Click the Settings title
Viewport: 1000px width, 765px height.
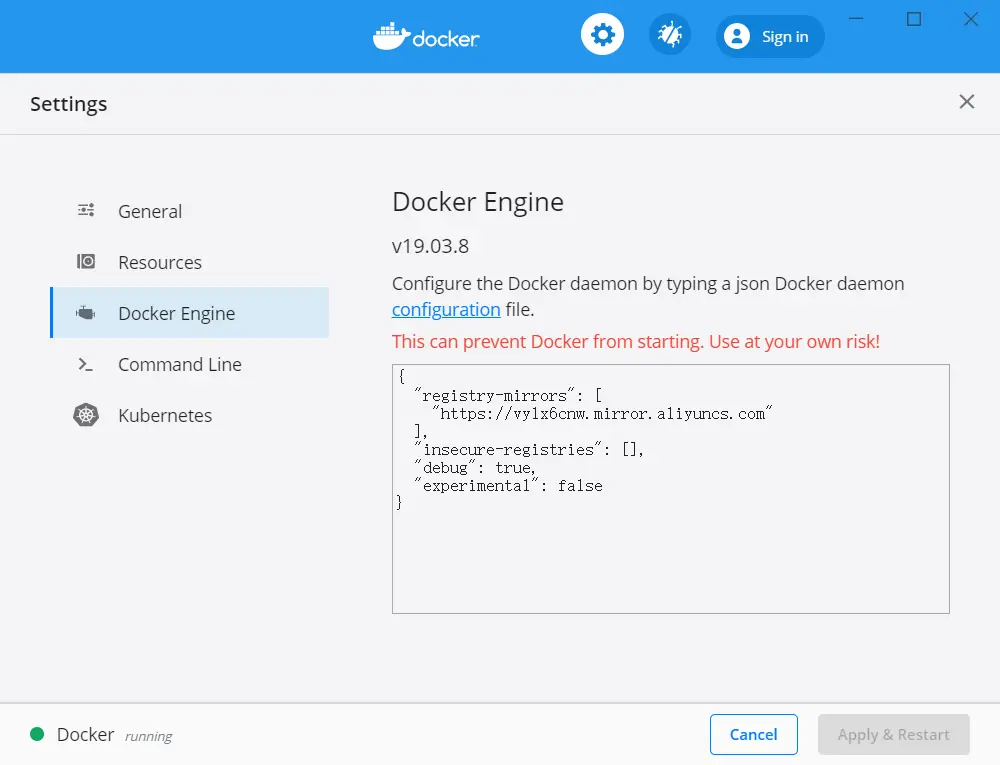point(69,103)
